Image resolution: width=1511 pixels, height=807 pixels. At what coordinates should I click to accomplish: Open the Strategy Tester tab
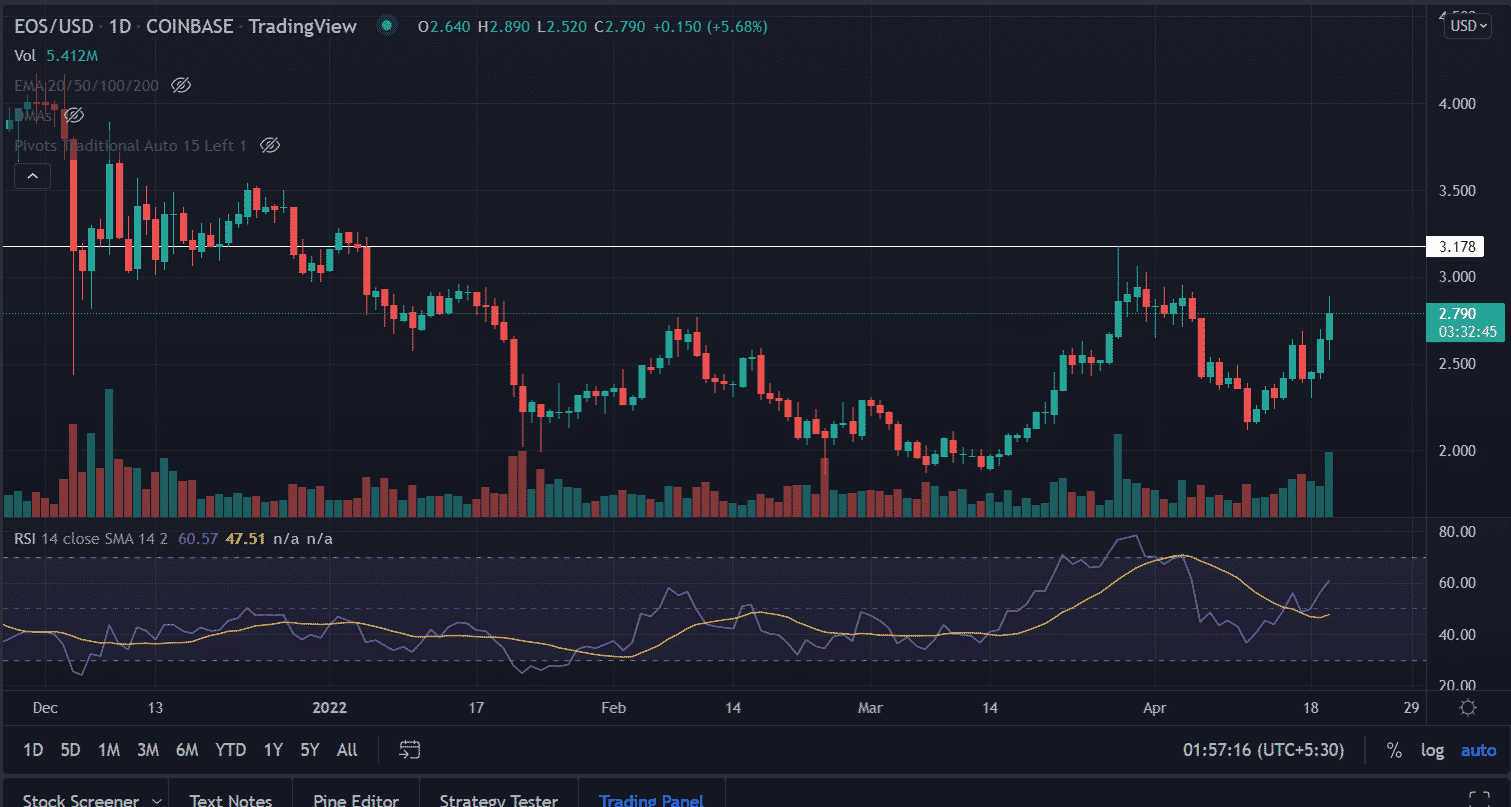click(498, 799)
